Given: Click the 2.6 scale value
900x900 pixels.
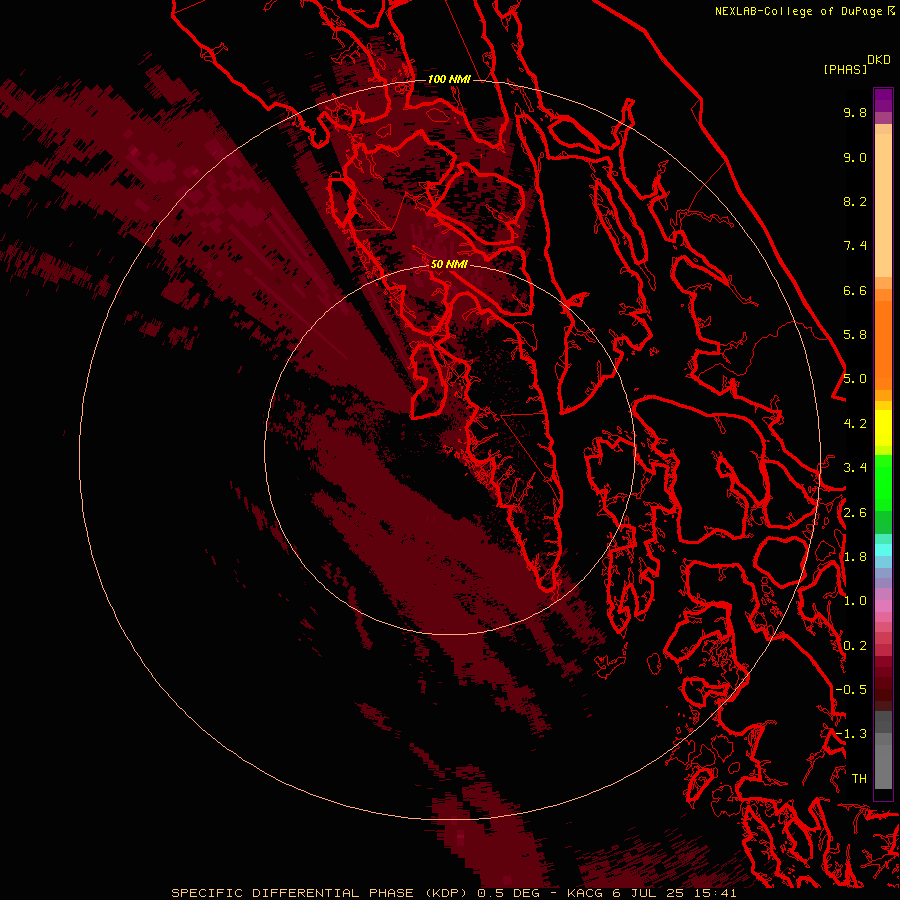Looking at the screenshot, I should [x=855, y=513].
